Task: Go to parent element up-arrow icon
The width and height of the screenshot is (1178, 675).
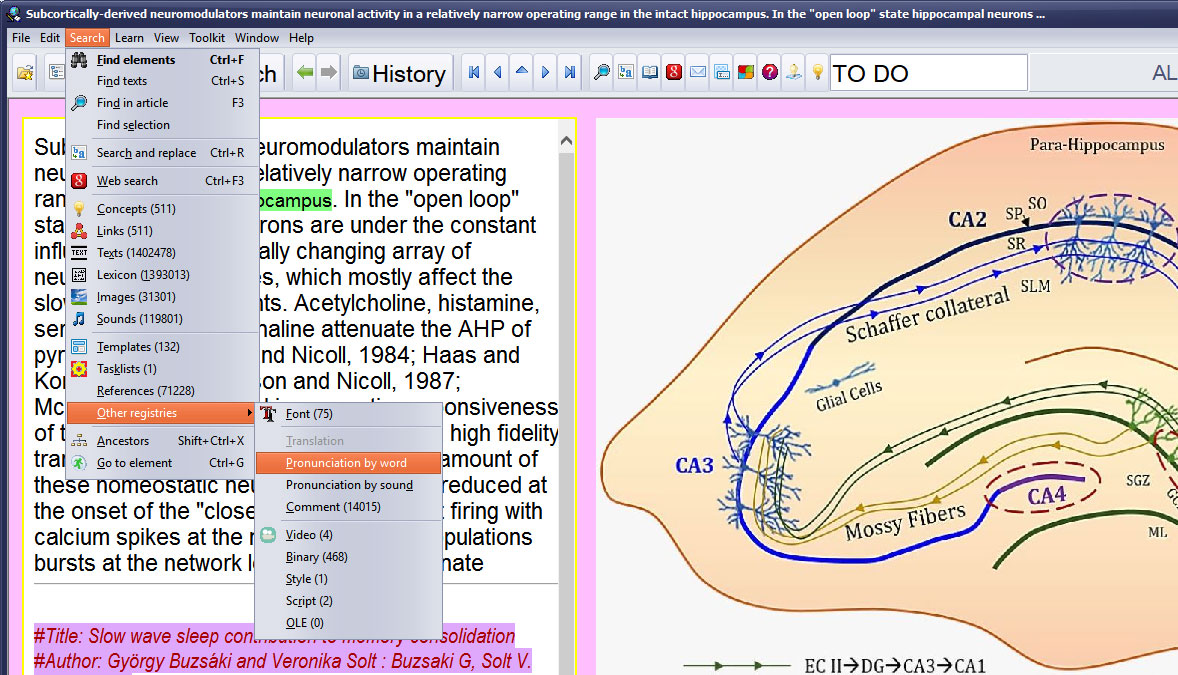Action: tap(521, 73)
